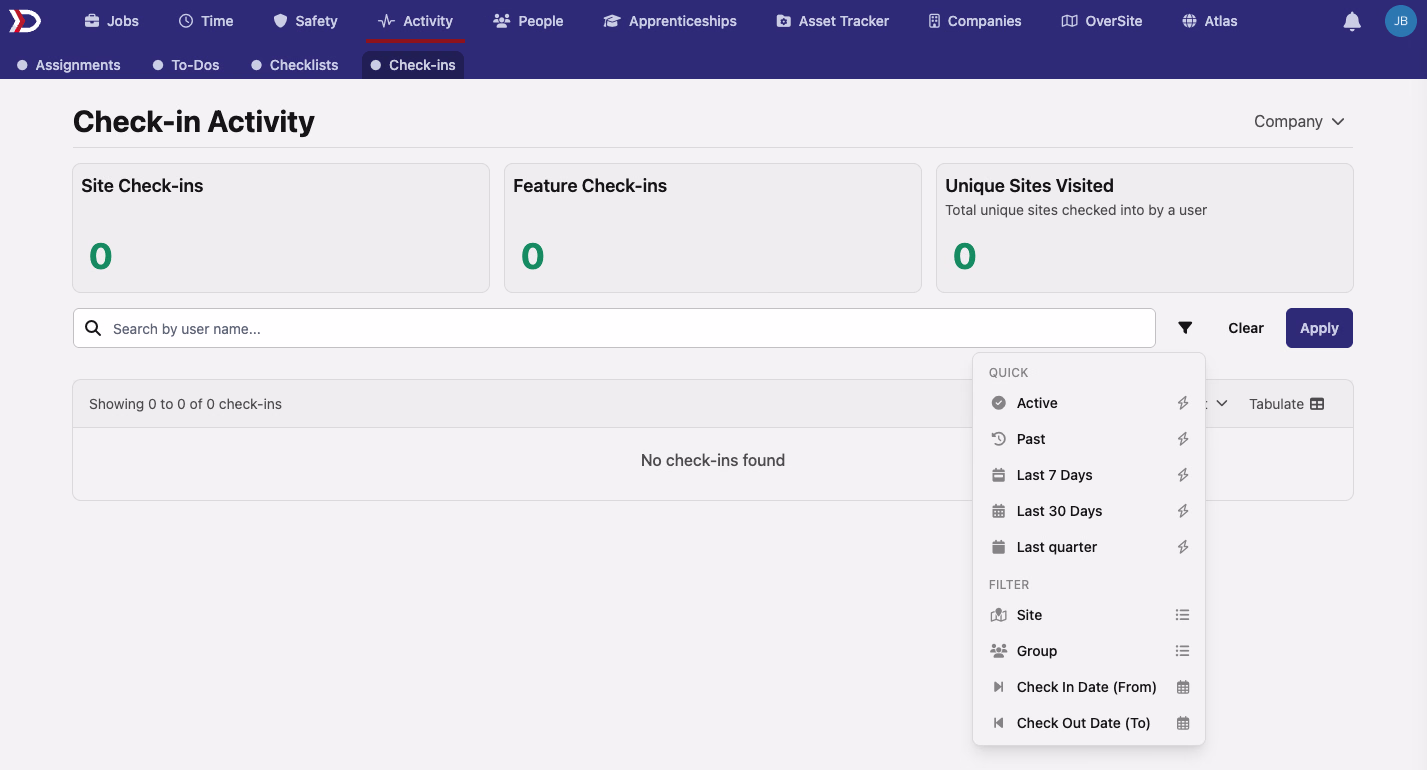The width and height of the screenshot is (1427, 770).
Task: Open the Company dropdown
Action: click(1299, 121)
